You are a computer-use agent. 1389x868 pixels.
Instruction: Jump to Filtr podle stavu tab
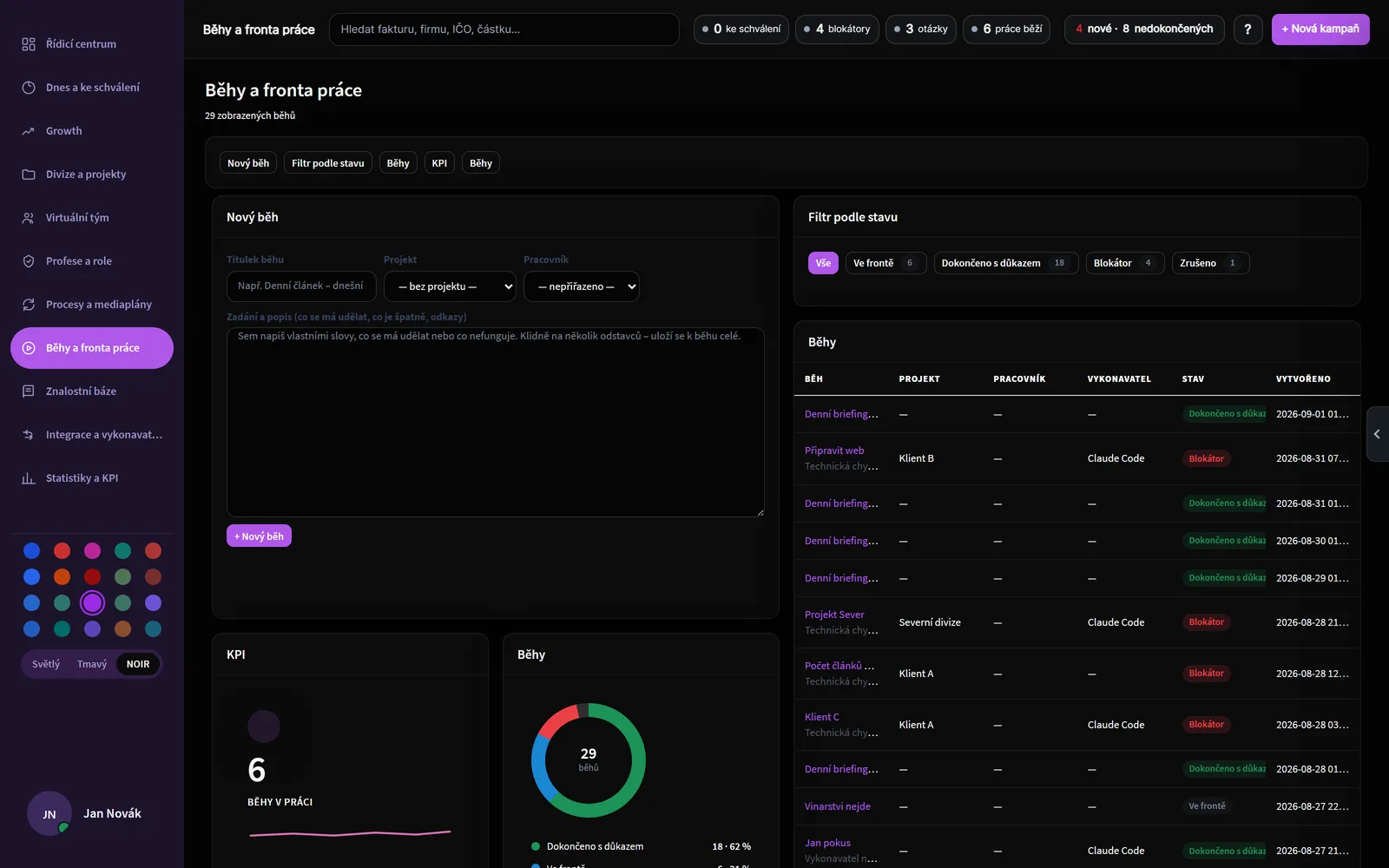click(x=328, y=163)
